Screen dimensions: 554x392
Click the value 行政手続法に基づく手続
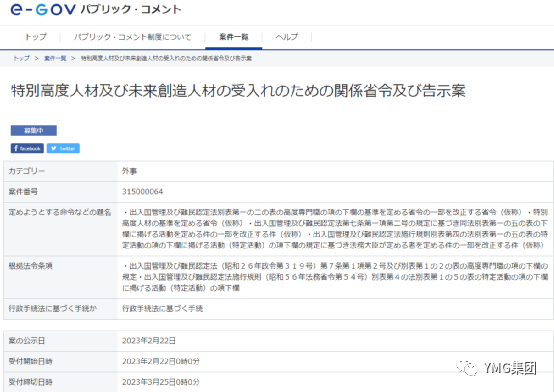pos(162,309)
